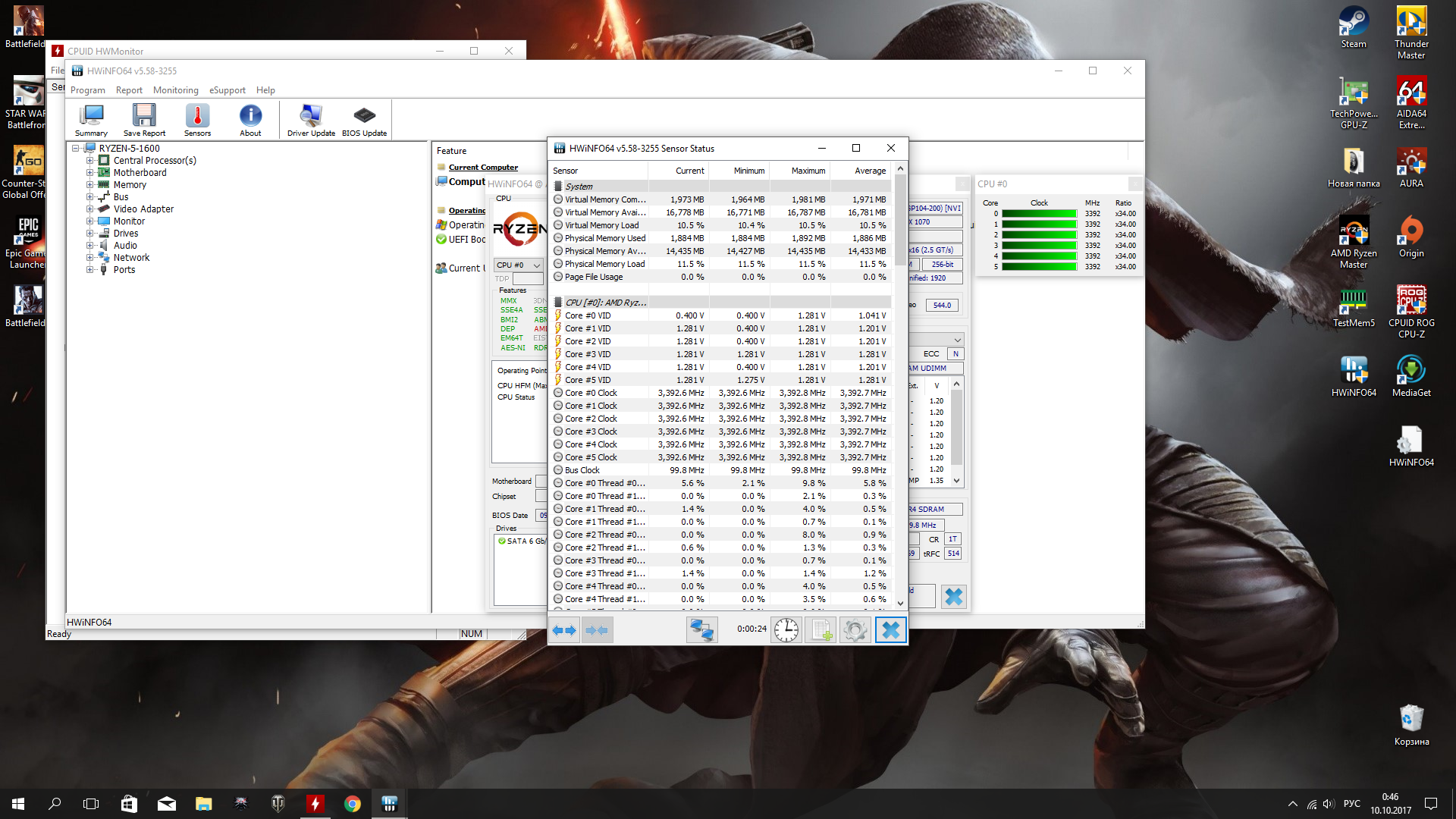Click the sensor list scroll-down arrow
The image size is (1456, 819).
900,604
